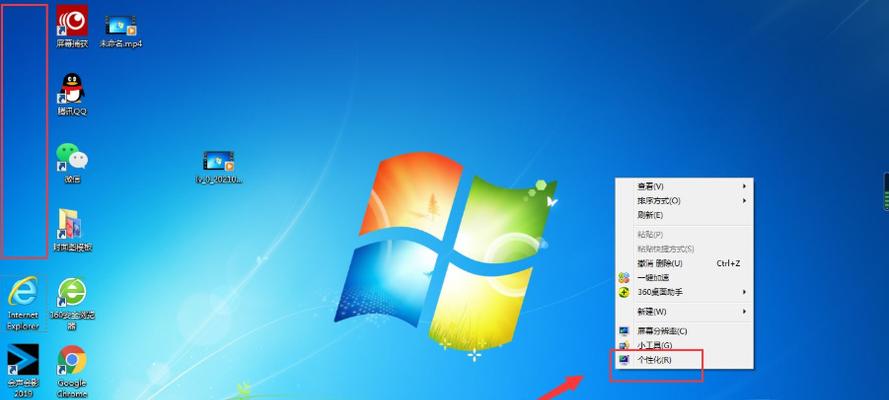The width and height of the screenshot is (889, 400).
Task: Open the 查看(V) submenu in context menu
Action: coord(684,186)
